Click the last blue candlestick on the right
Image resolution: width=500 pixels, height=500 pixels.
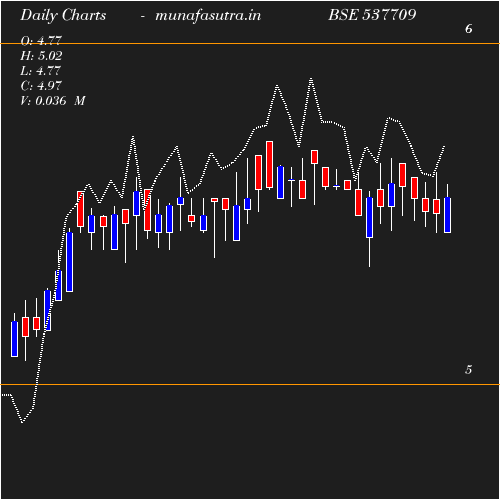click(447, 215)
